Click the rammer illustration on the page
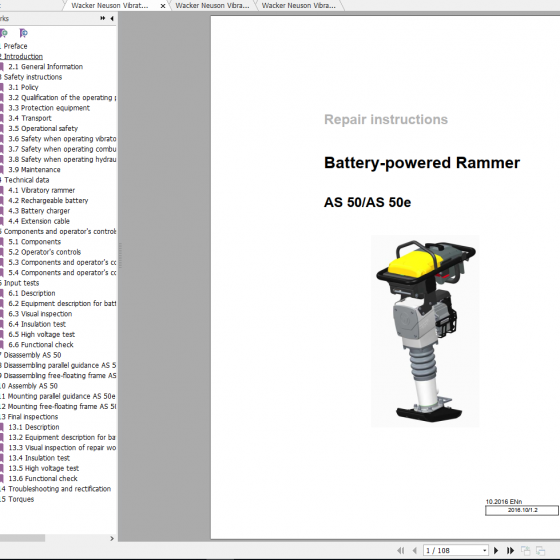560x560 pixels. click(x=425, y=331)
